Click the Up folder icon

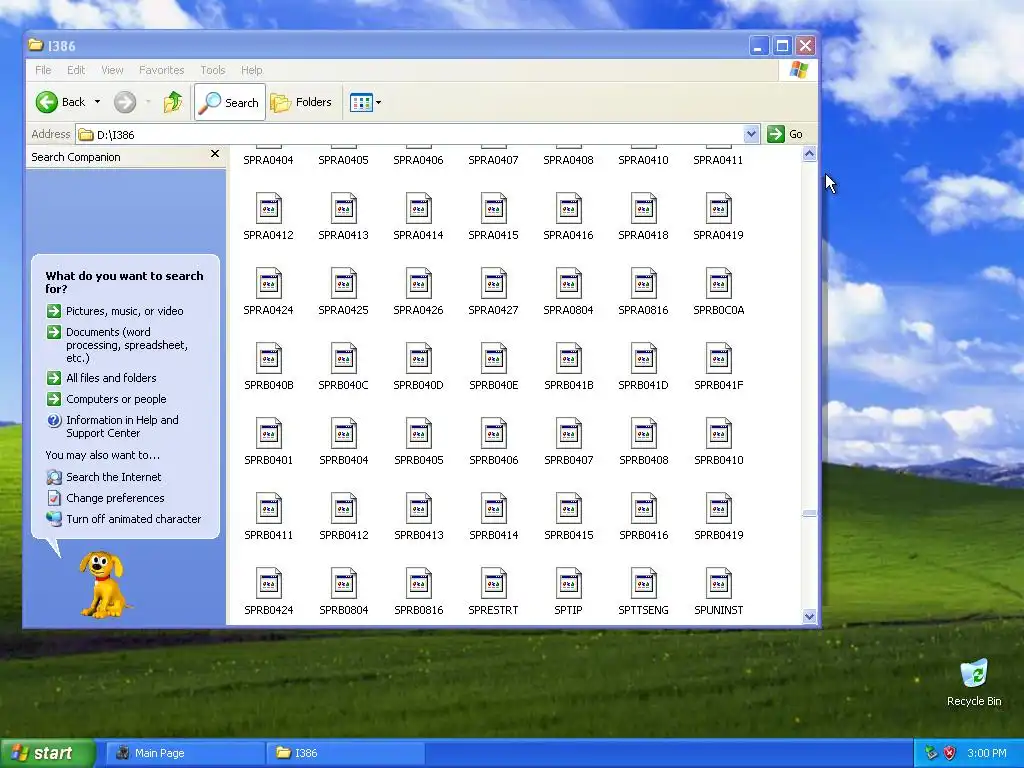(x=173, y=102)
